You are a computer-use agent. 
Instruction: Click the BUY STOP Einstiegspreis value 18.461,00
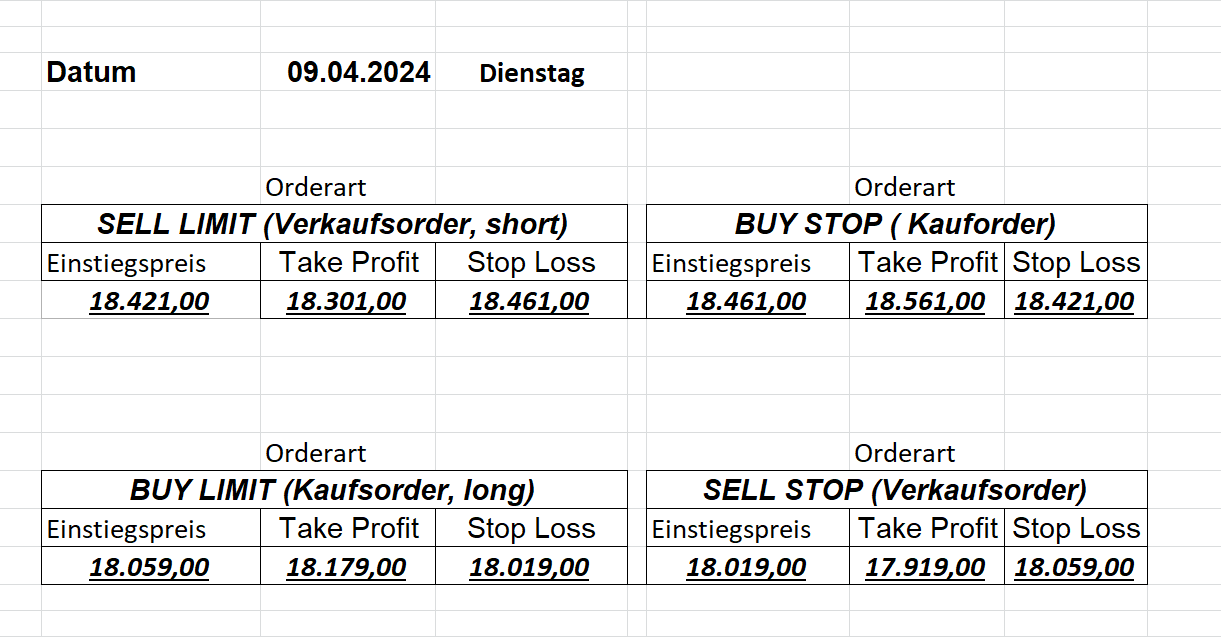pos(746,301)
